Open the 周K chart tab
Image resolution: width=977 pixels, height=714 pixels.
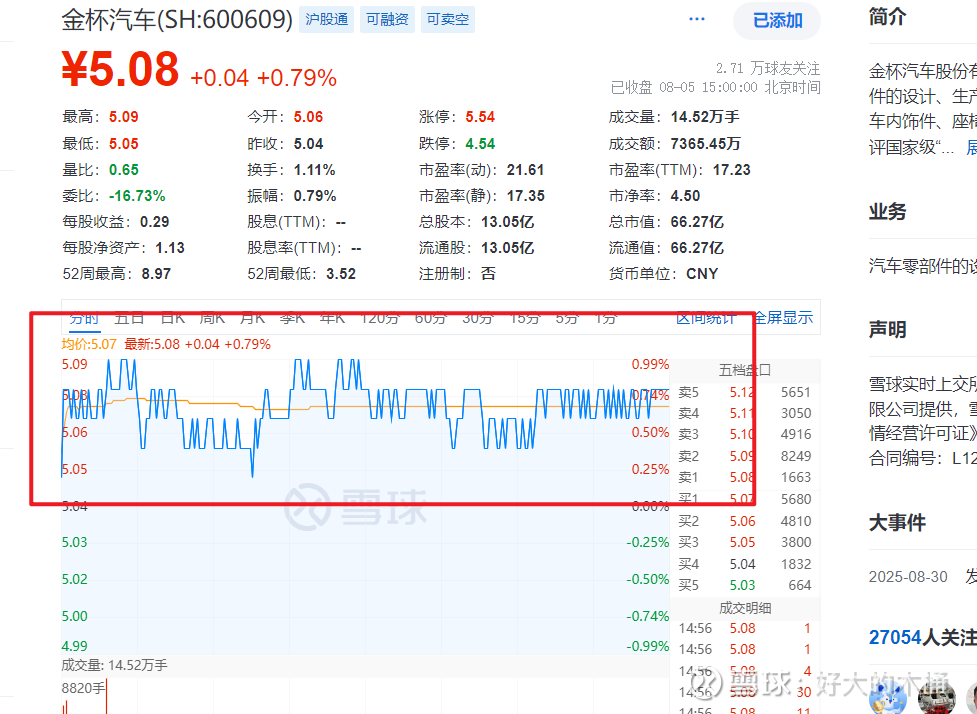[212, 318]
